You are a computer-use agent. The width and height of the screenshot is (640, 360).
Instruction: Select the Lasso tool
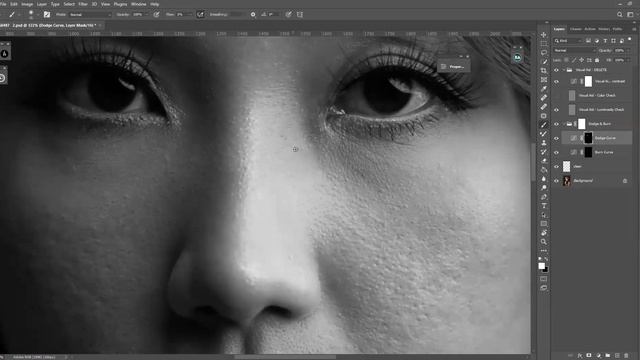click(x=544, y=53)
